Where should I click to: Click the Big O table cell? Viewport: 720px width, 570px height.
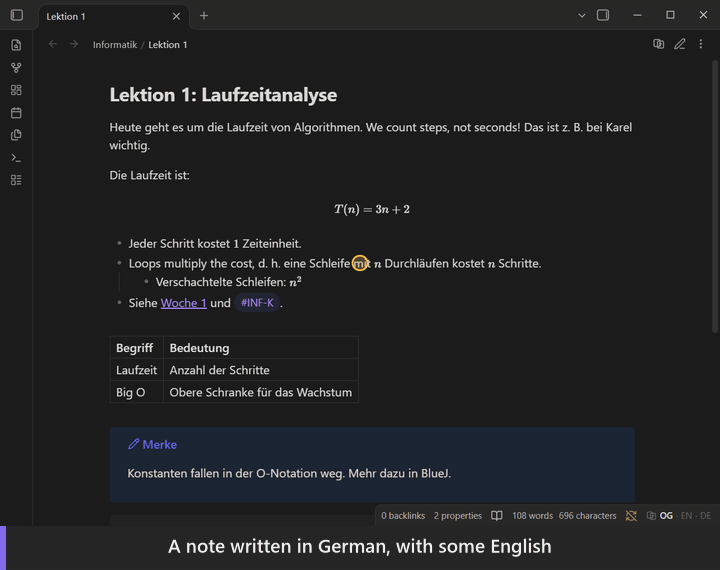pos(136,392)
